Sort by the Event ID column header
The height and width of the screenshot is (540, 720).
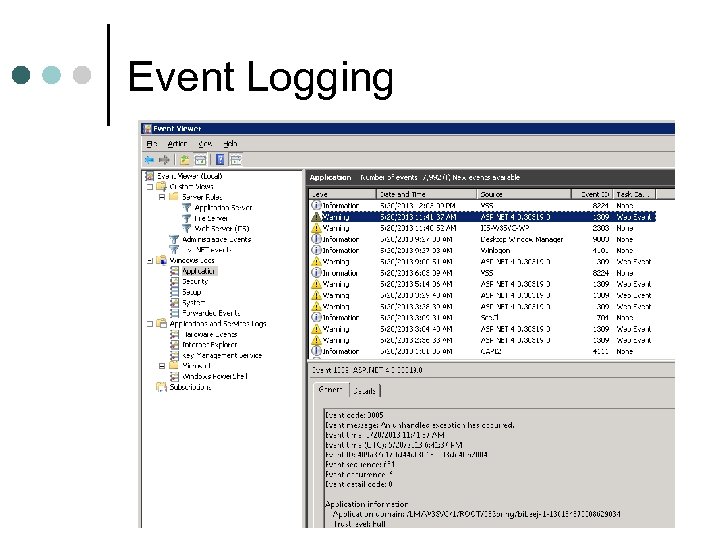pos(592,194)
